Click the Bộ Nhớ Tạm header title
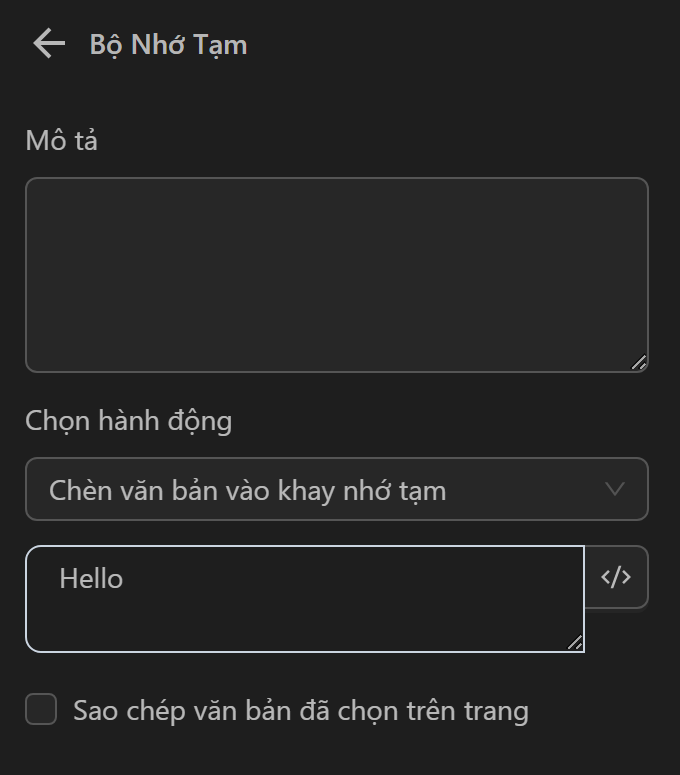680x775 pixels. pyautogui.click(x=168, y=45)
